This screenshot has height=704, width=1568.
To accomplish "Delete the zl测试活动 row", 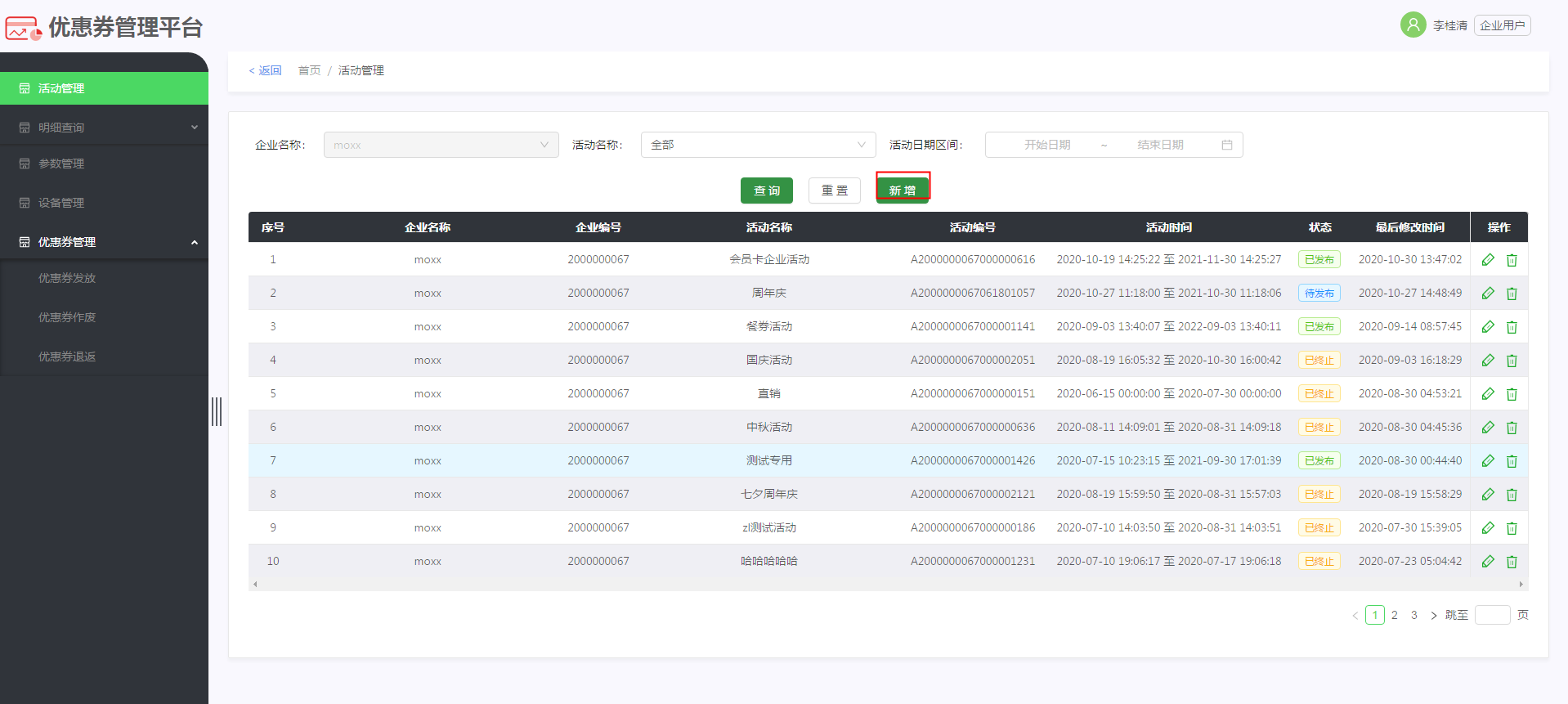I will coord(1512,528).
